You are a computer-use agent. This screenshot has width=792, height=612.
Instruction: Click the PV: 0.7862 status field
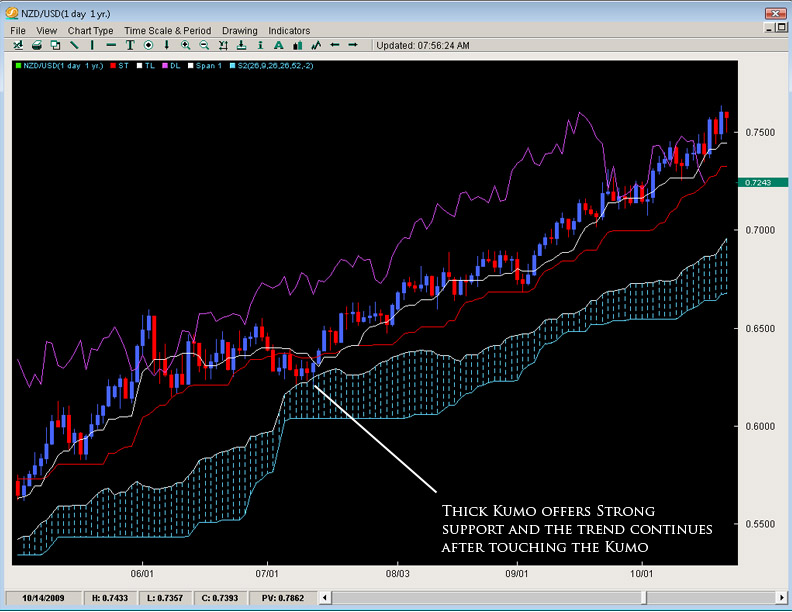pyautogui.click(x=283, y=598)
